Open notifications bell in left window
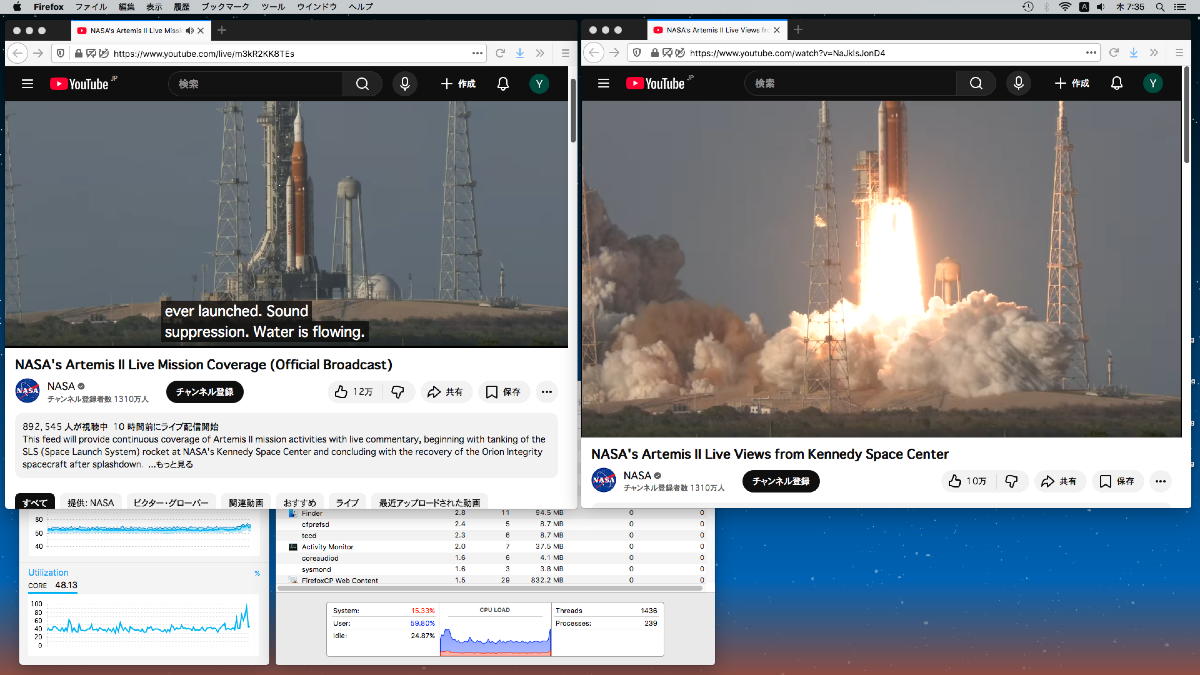Image resolution: width=1200 pixels, height=675 pixels. [503, 84]
